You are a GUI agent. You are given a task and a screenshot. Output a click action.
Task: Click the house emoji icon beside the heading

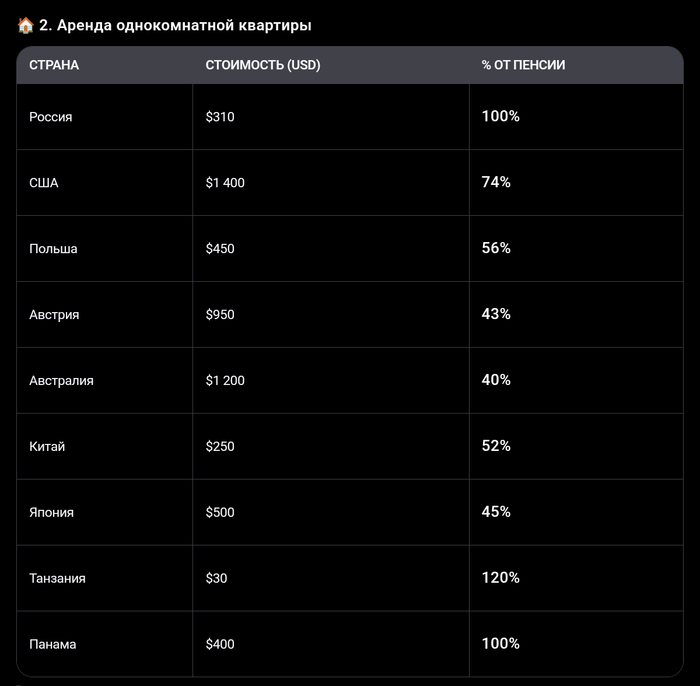pos(26,25)
